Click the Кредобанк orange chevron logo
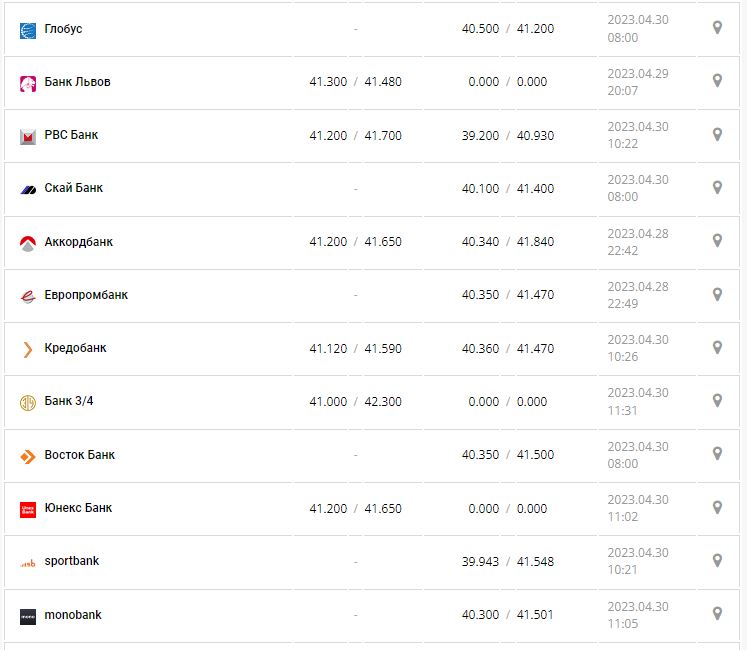Screen dimensions: 747x650 [x=28, y=349]
